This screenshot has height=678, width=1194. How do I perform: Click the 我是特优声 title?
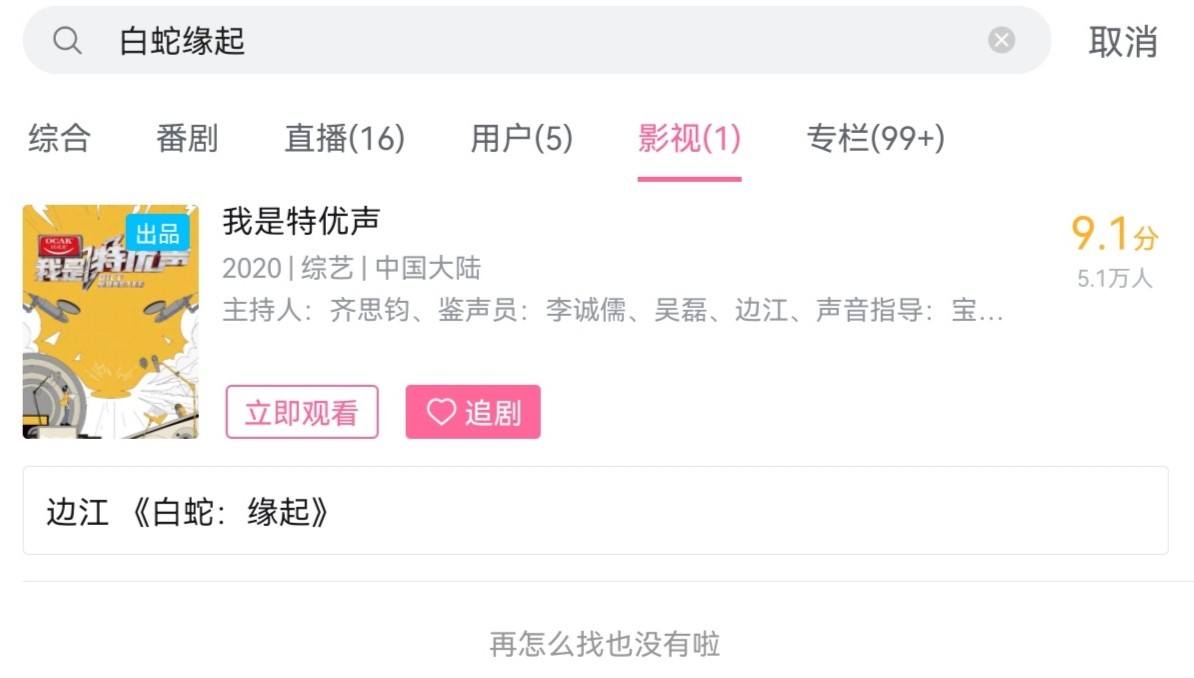pyautogui.click(x=301, y=221)
